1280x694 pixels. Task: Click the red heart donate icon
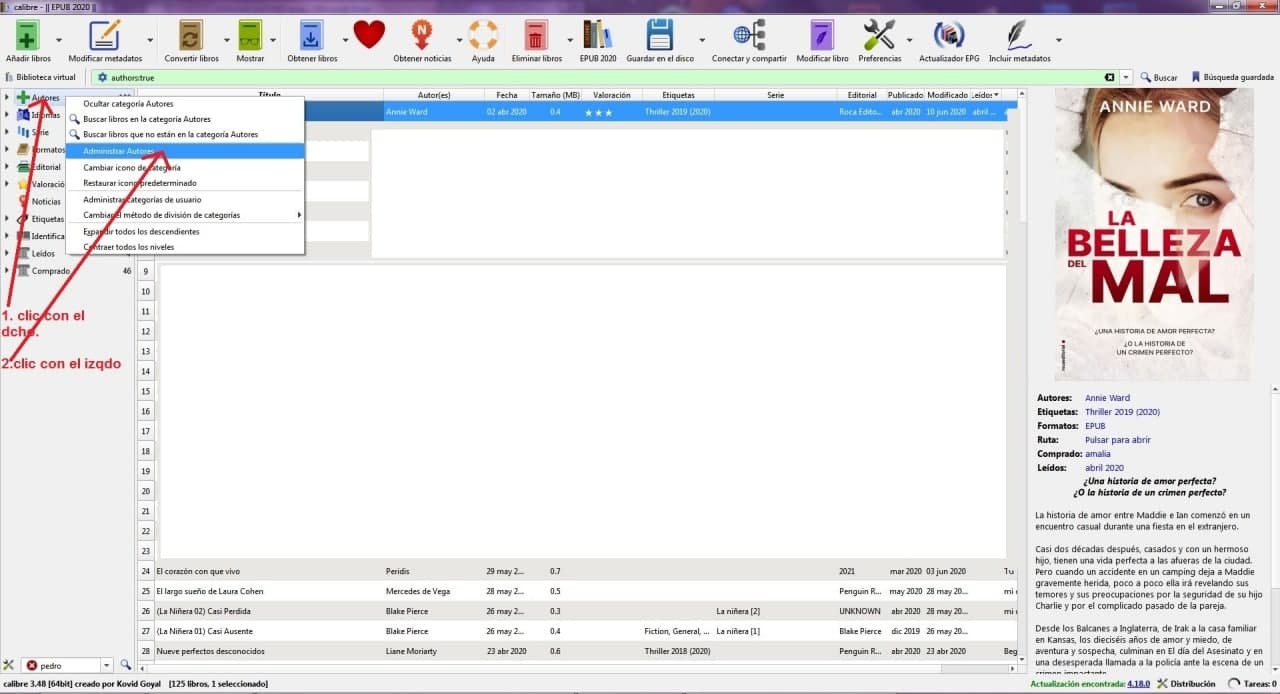369,35
